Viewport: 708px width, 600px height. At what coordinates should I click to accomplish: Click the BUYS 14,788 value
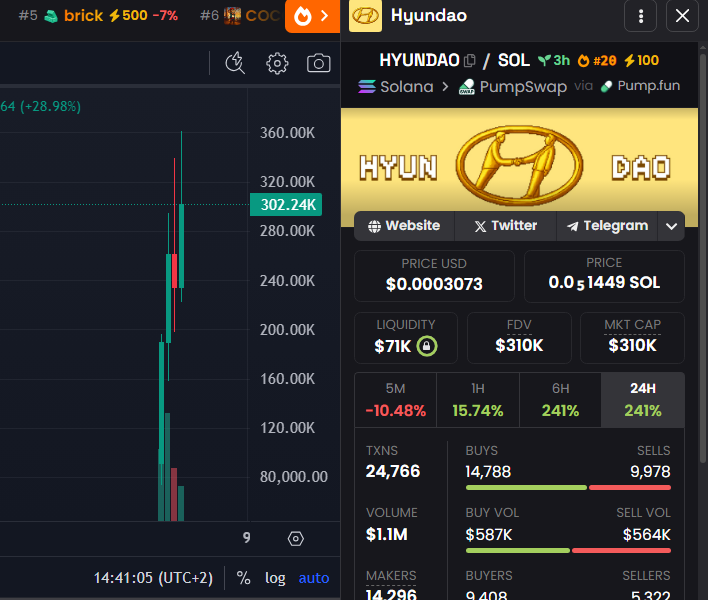click(x=488, y=472)
